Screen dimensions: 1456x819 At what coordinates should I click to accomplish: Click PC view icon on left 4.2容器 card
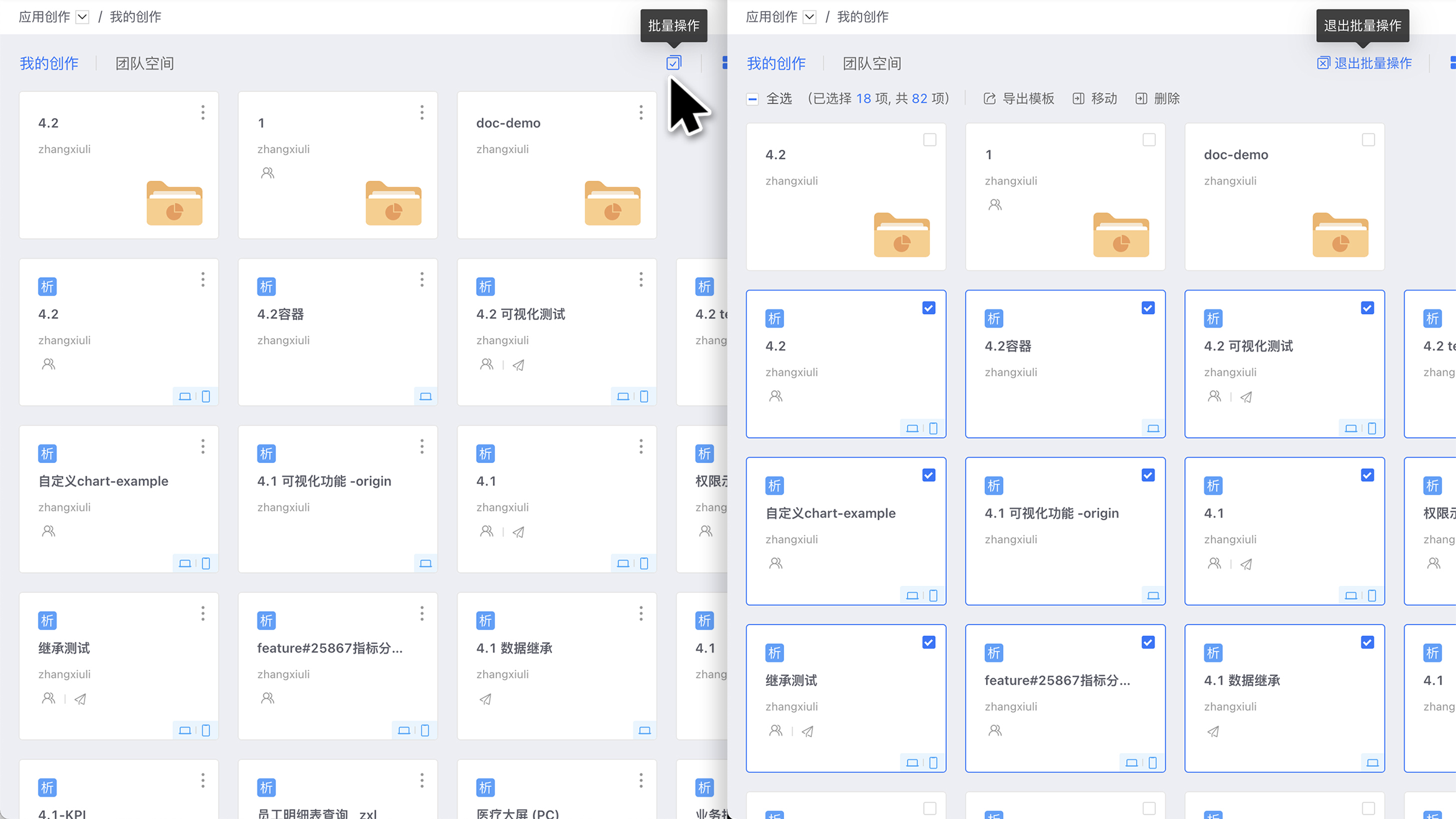(425, 396)
